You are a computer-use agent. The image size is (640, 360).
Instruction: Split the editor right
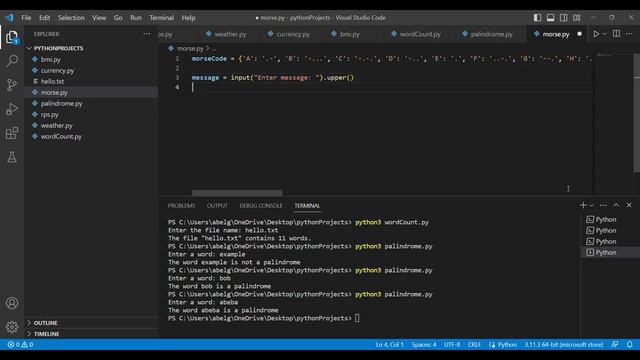pos(616,34)
